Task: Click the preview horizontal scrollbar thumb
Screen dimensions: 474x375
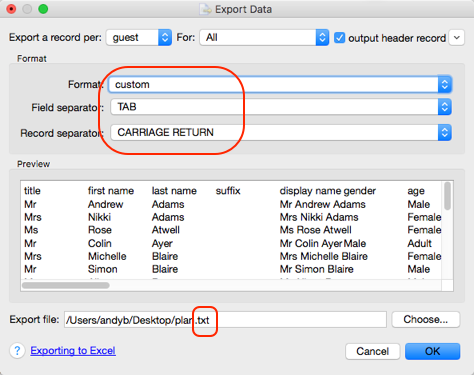Action: click(x=66, y=285)
